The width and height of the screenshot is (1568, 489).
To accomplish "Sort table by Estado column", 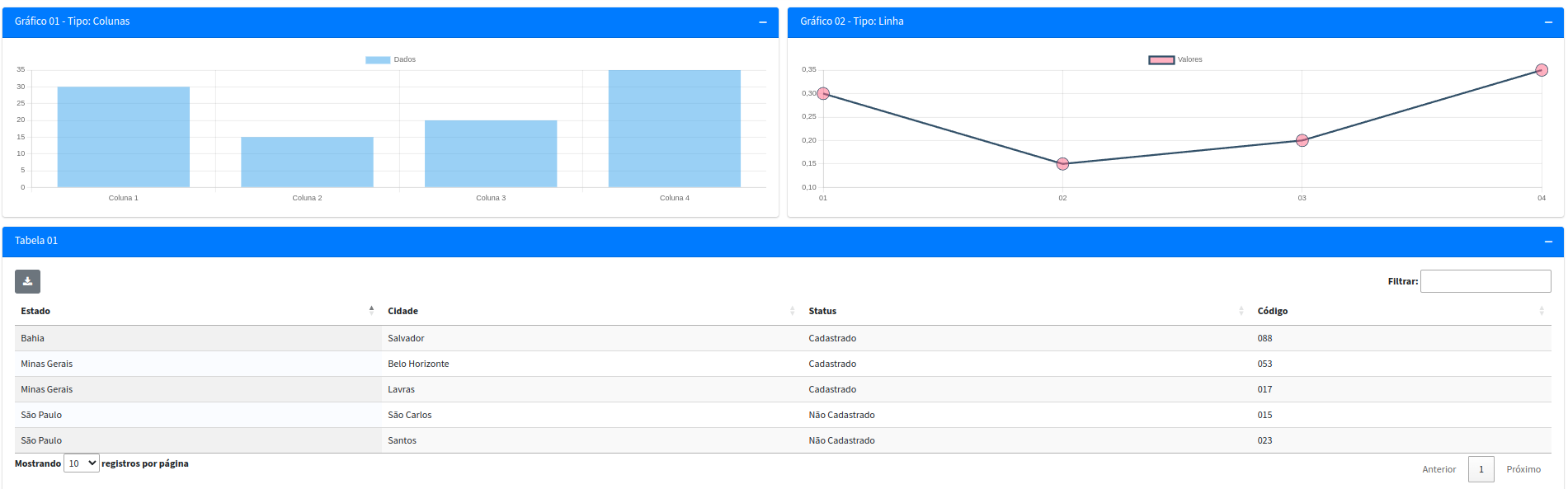I will 35,311.
